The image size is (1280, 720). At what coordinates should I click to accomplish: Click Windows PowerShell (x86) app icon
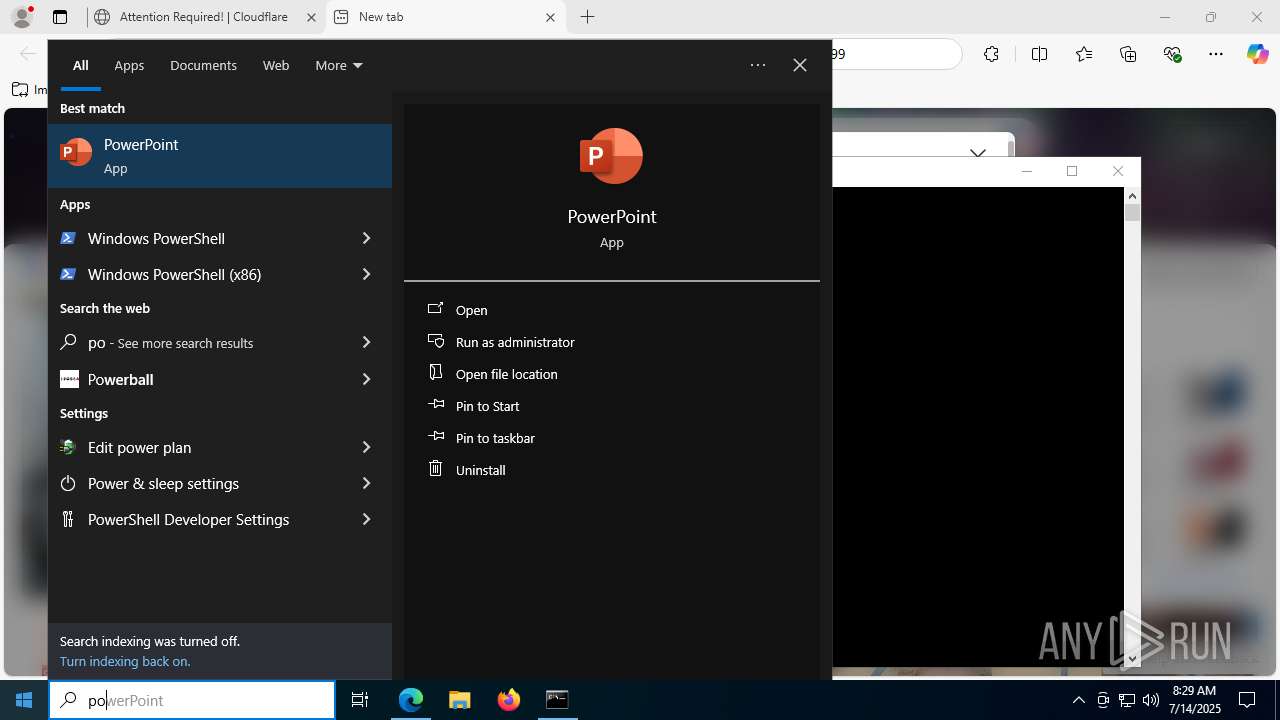(68, 274)
